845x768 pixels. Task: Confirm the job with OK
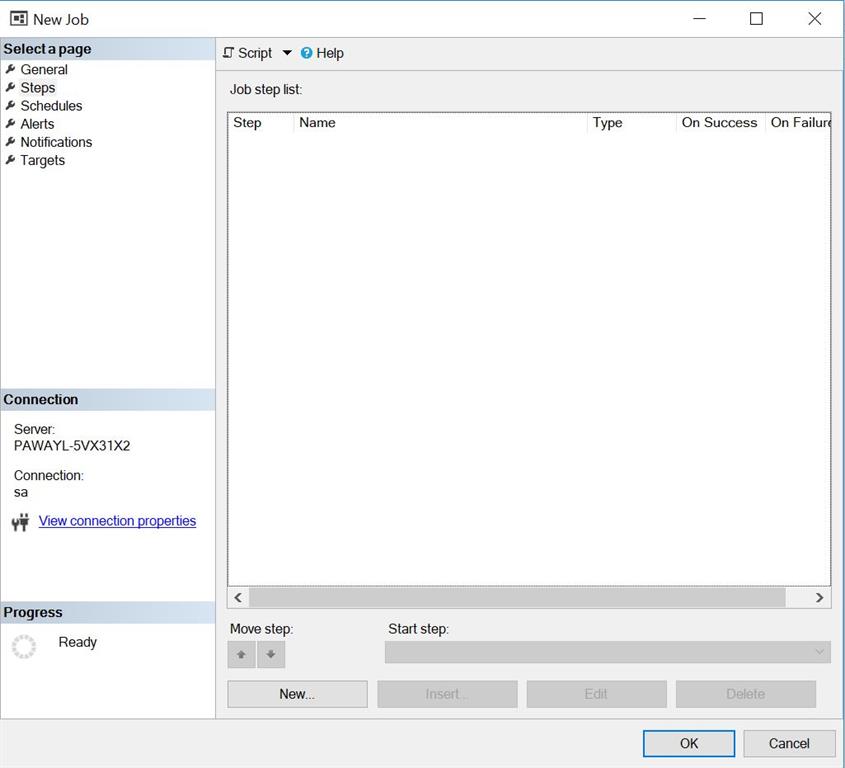[689, 744]
